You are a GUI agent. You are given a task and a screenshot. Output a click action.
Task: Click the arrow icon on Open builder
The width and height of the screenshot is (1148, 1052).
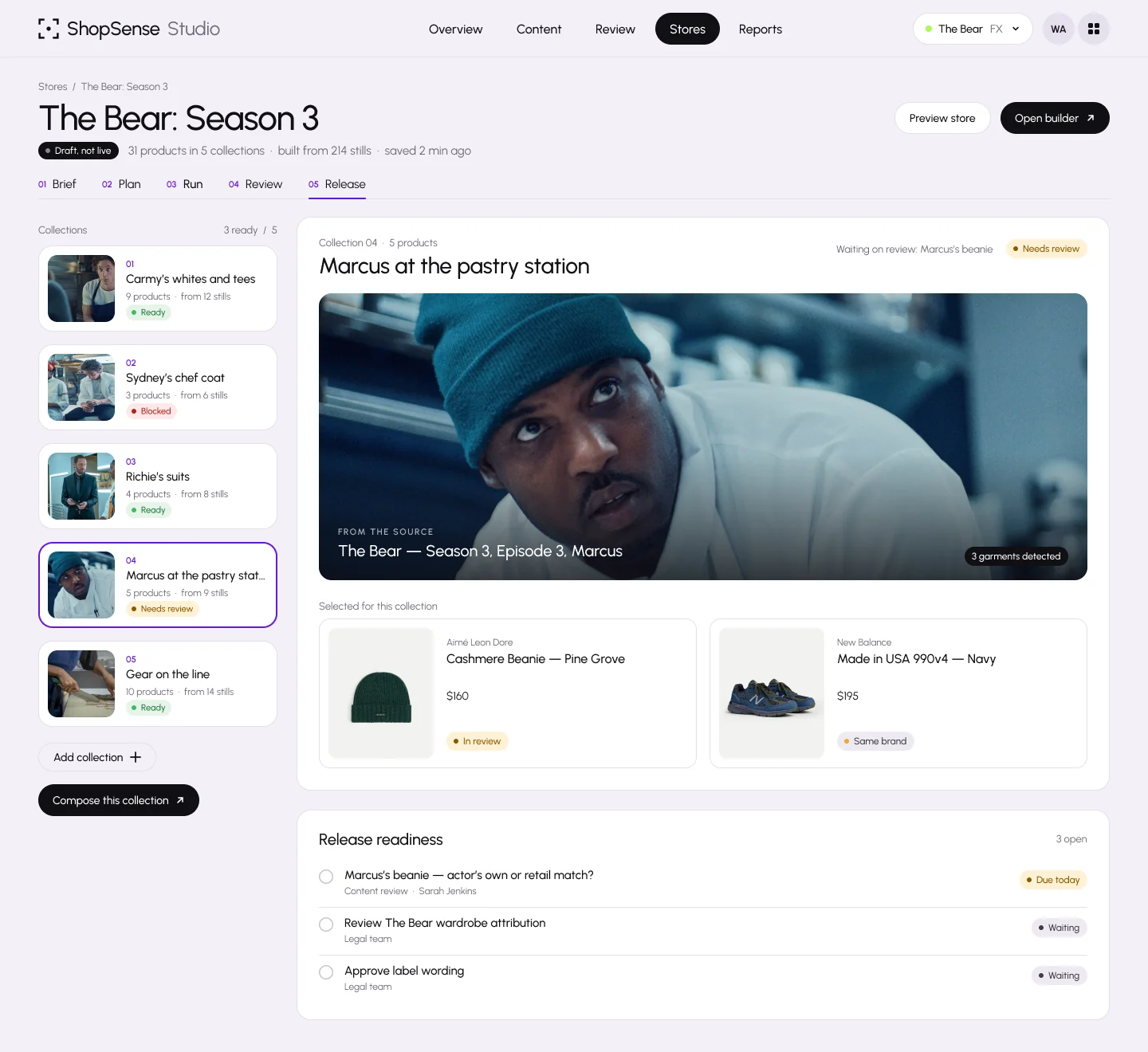click(1091, 118)
